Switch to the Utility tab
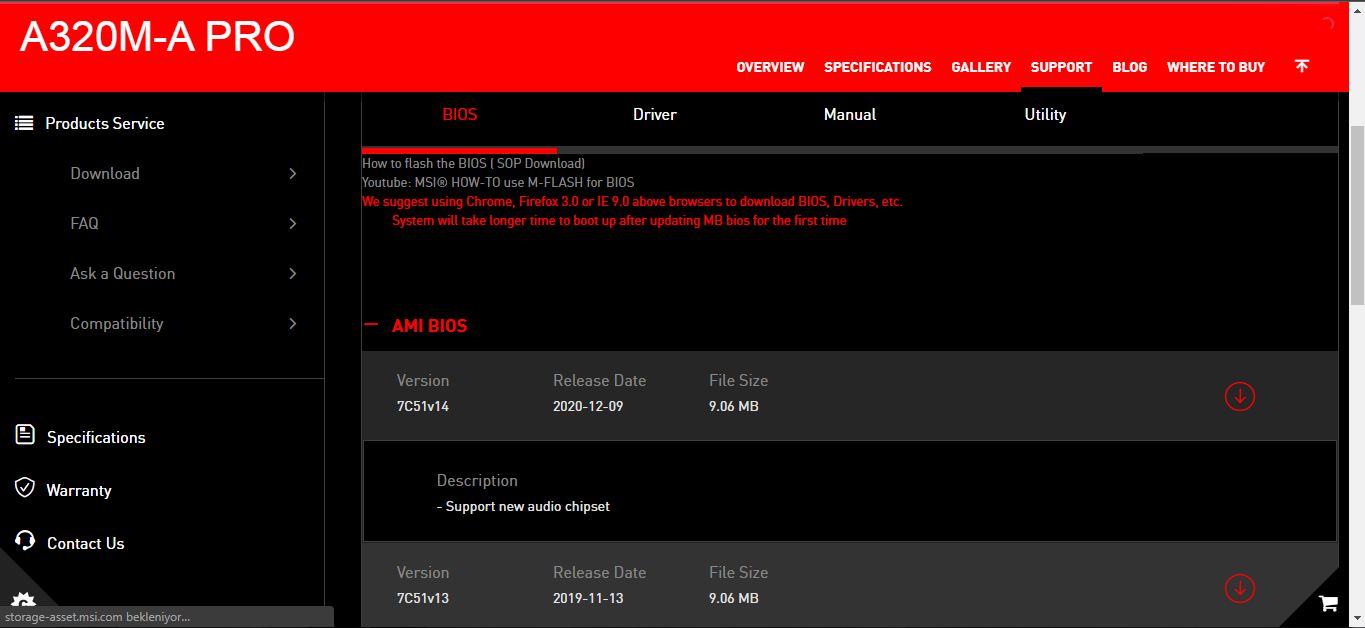 coord(1044,114)
